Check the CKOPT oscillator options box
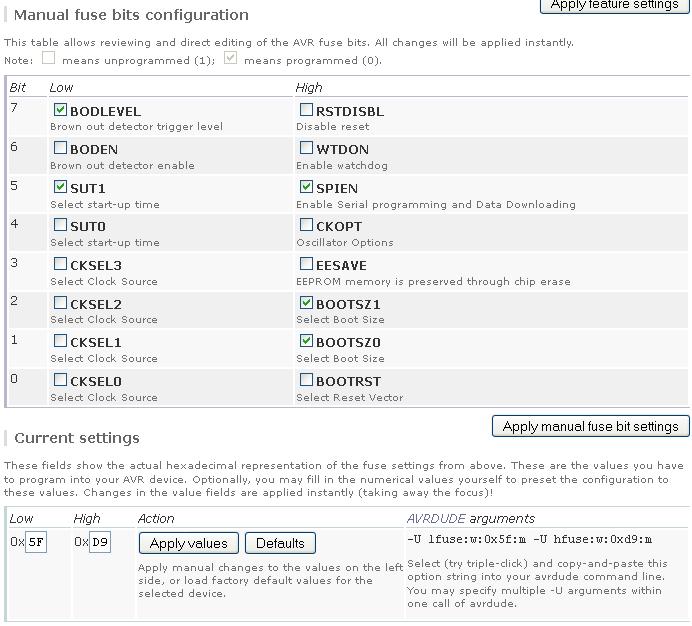This screenshot has width=692, height=626. click(x=306, y=225)
